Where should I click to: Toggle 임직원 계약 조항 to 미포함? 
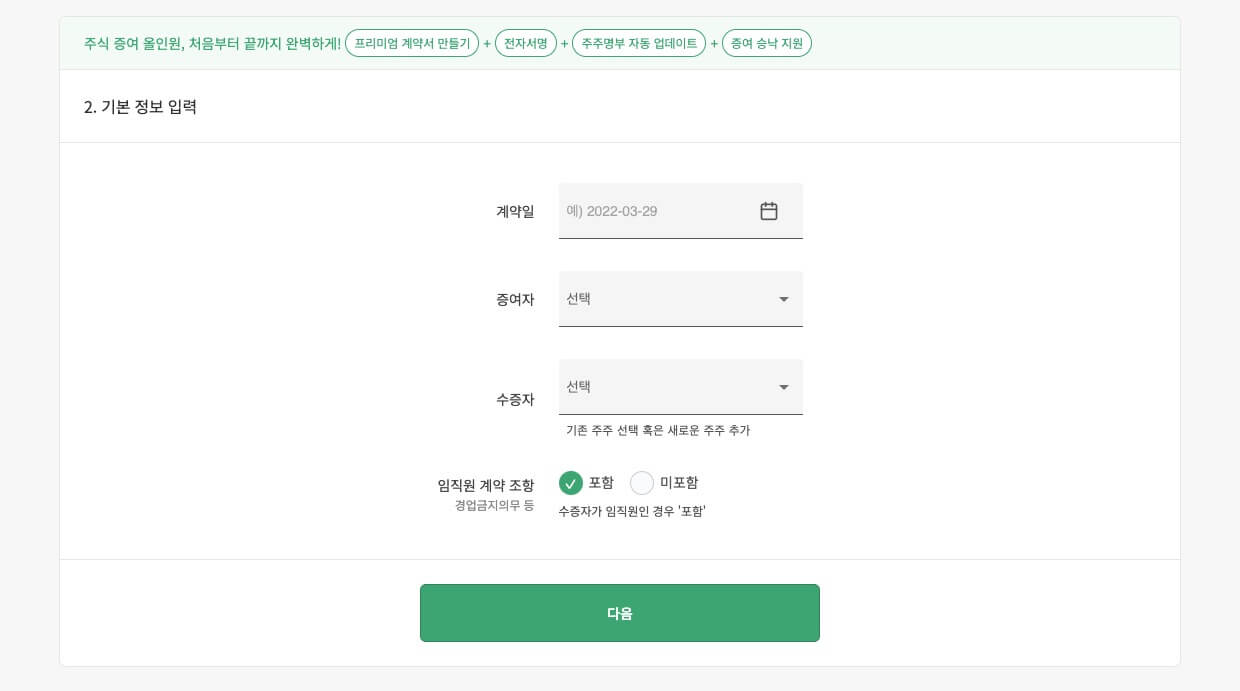[642, 483]
